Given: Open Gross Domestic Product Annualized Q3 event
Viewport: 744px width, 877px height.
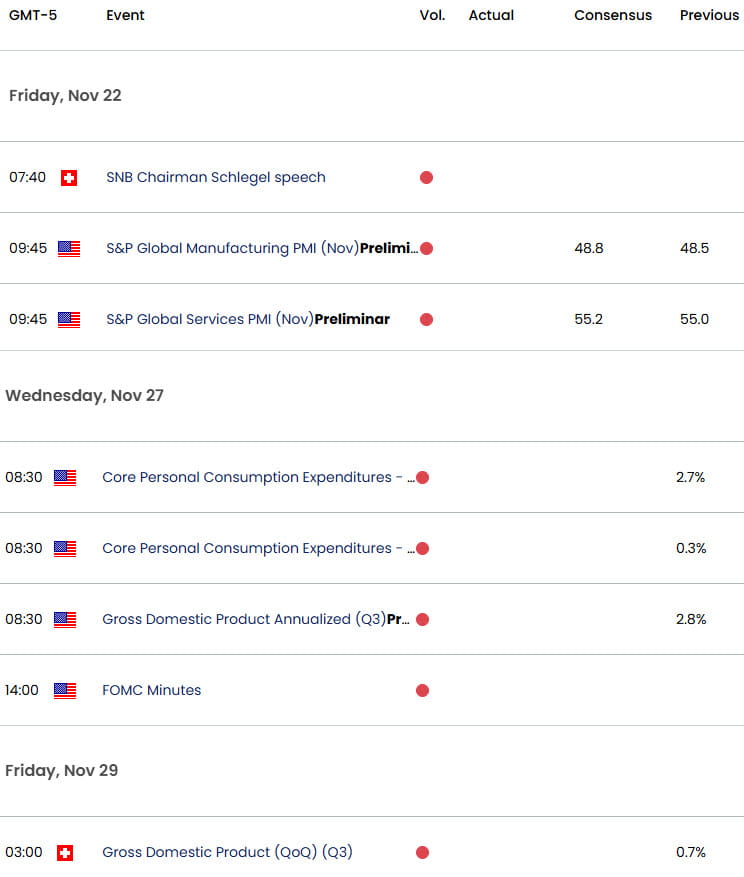Looking at the screenshot, I should [x=256, y=619].
